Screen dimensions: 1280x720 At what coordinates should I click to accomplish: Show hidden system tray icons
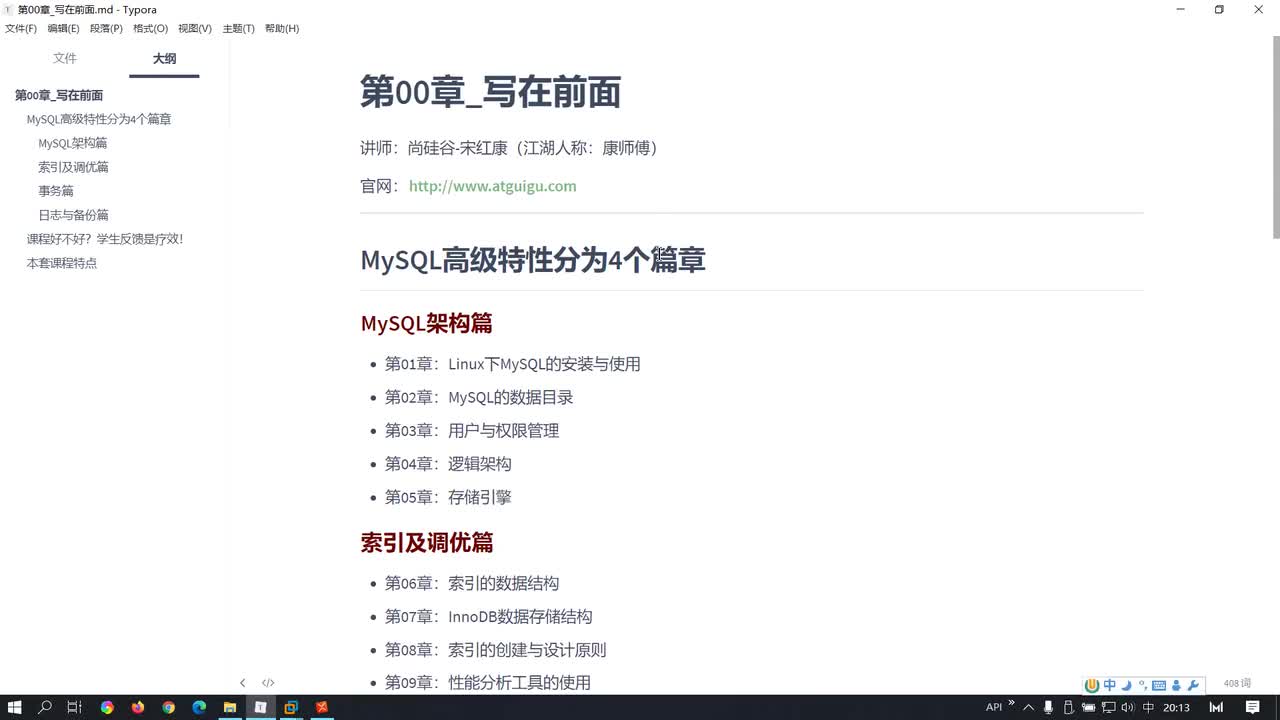coord(1028,707)
